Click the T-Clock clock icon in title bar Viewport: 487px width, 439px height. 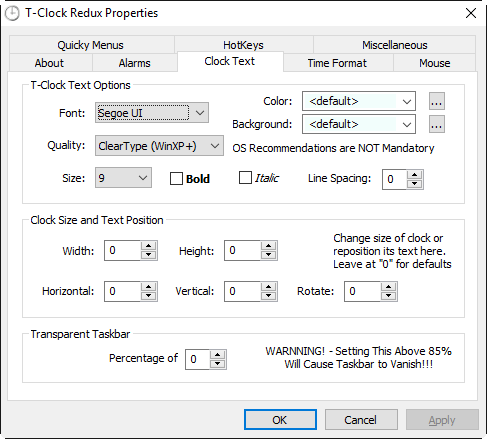click(12, 13)
